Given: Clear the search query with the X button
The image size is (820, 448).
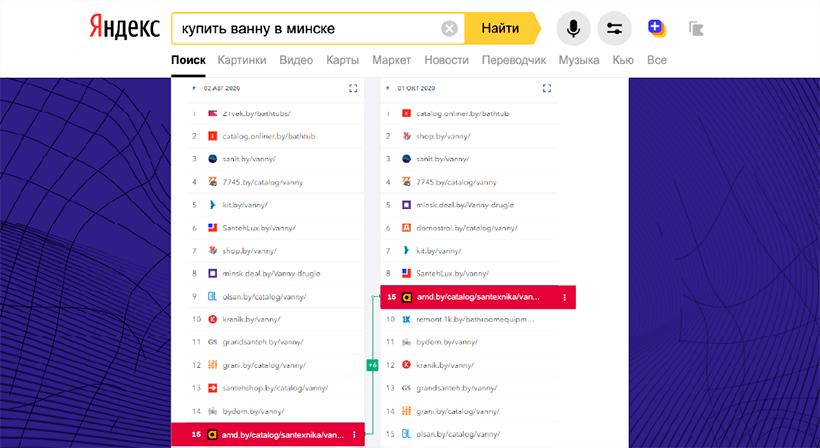Looking at the screenshot, I should pos(450,28).
